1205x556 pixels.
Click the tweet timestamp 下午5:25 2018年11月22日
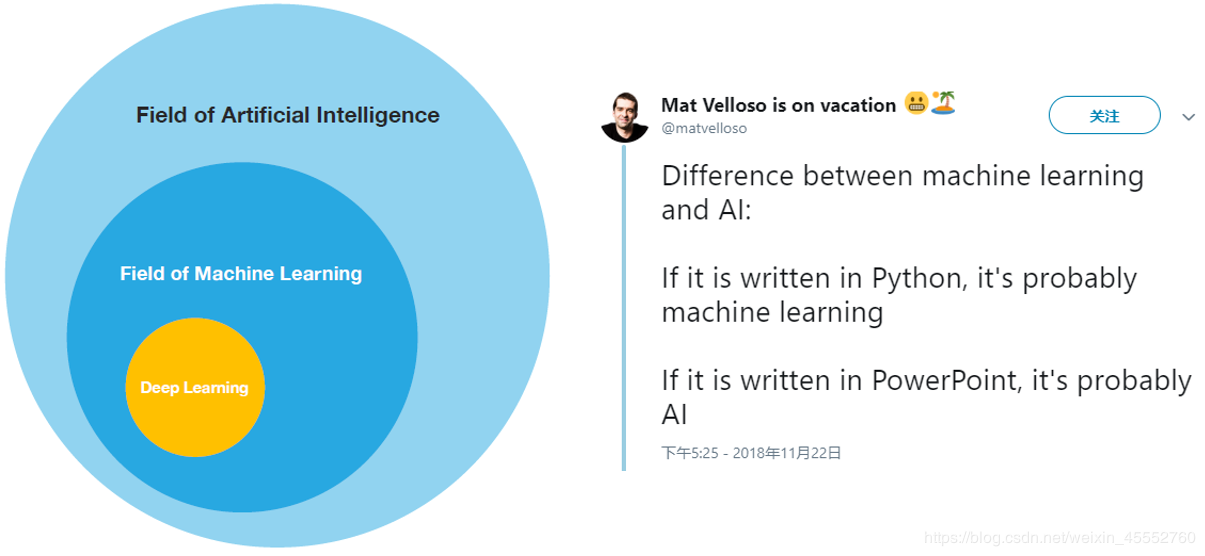(751, 453)
